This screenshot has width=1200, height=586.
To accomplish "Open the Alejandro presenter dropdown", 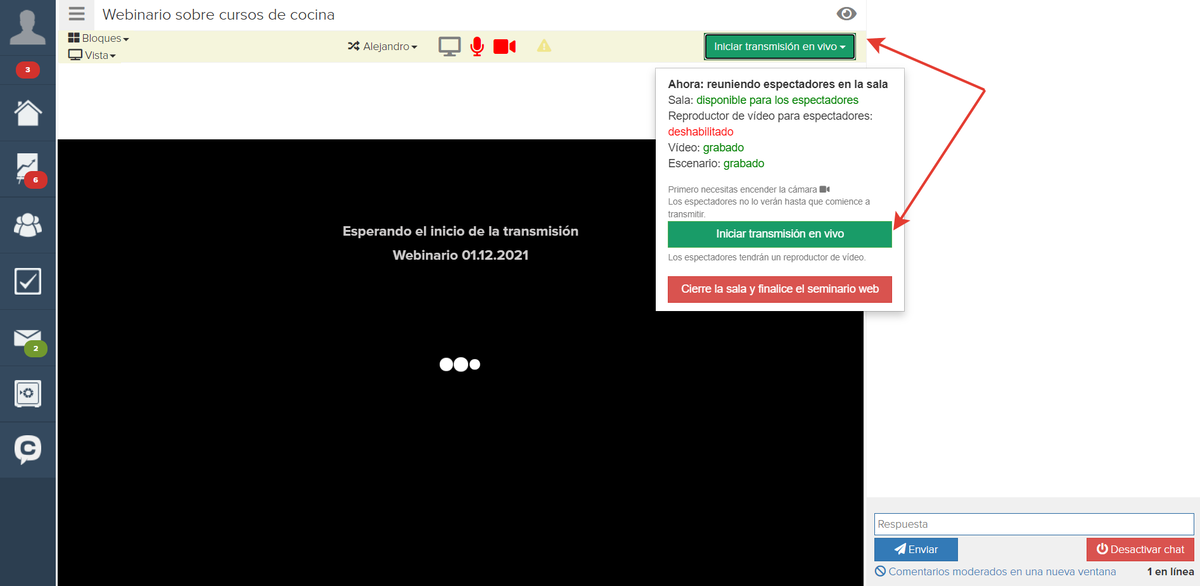I will 383,46.
